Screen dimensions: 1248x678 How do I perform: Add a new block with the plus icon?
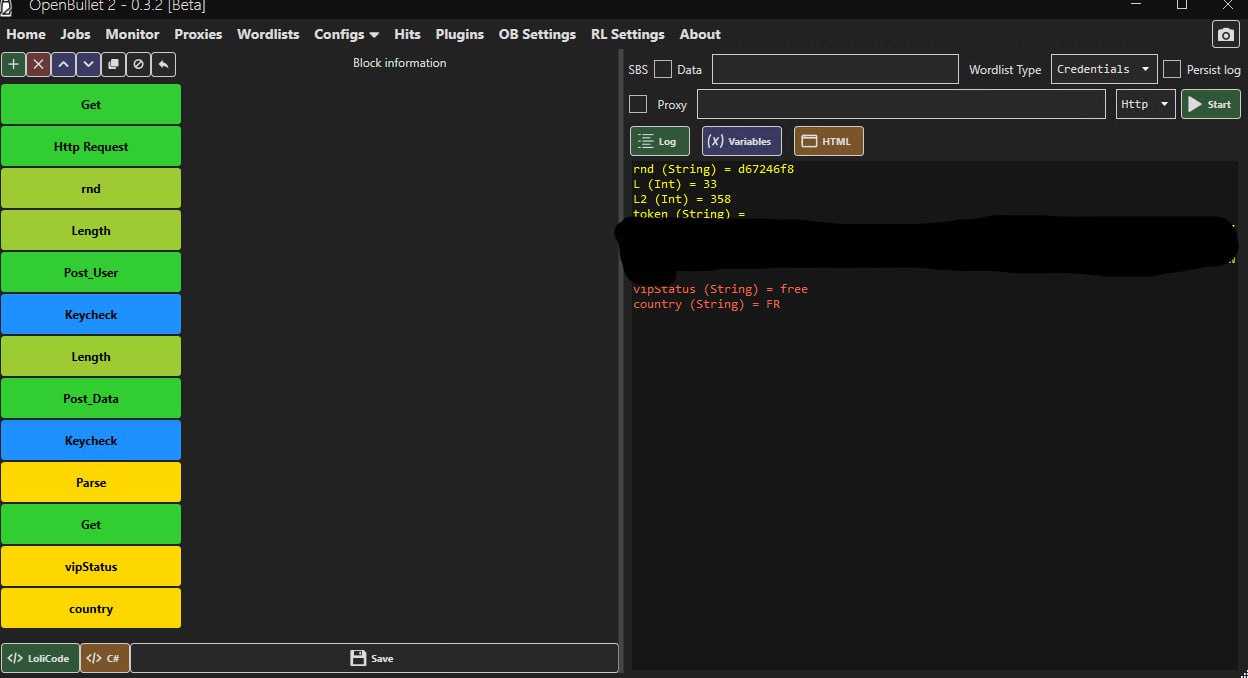13,64
